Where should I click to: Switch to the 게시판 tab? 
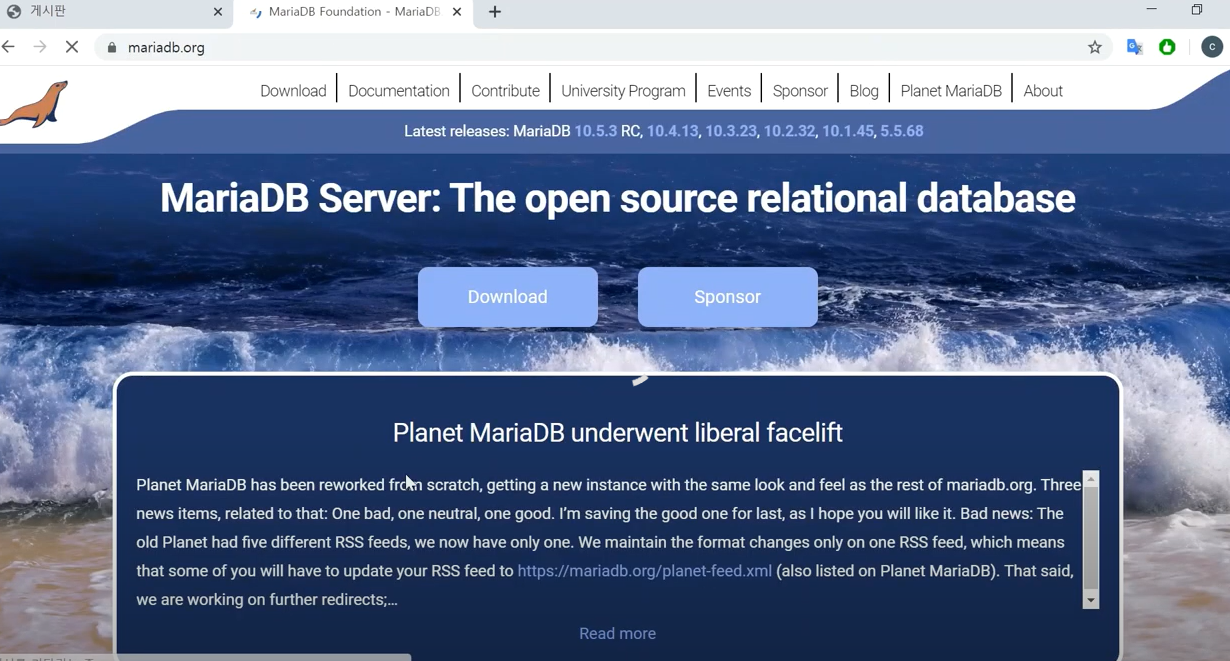pos(116,12)
